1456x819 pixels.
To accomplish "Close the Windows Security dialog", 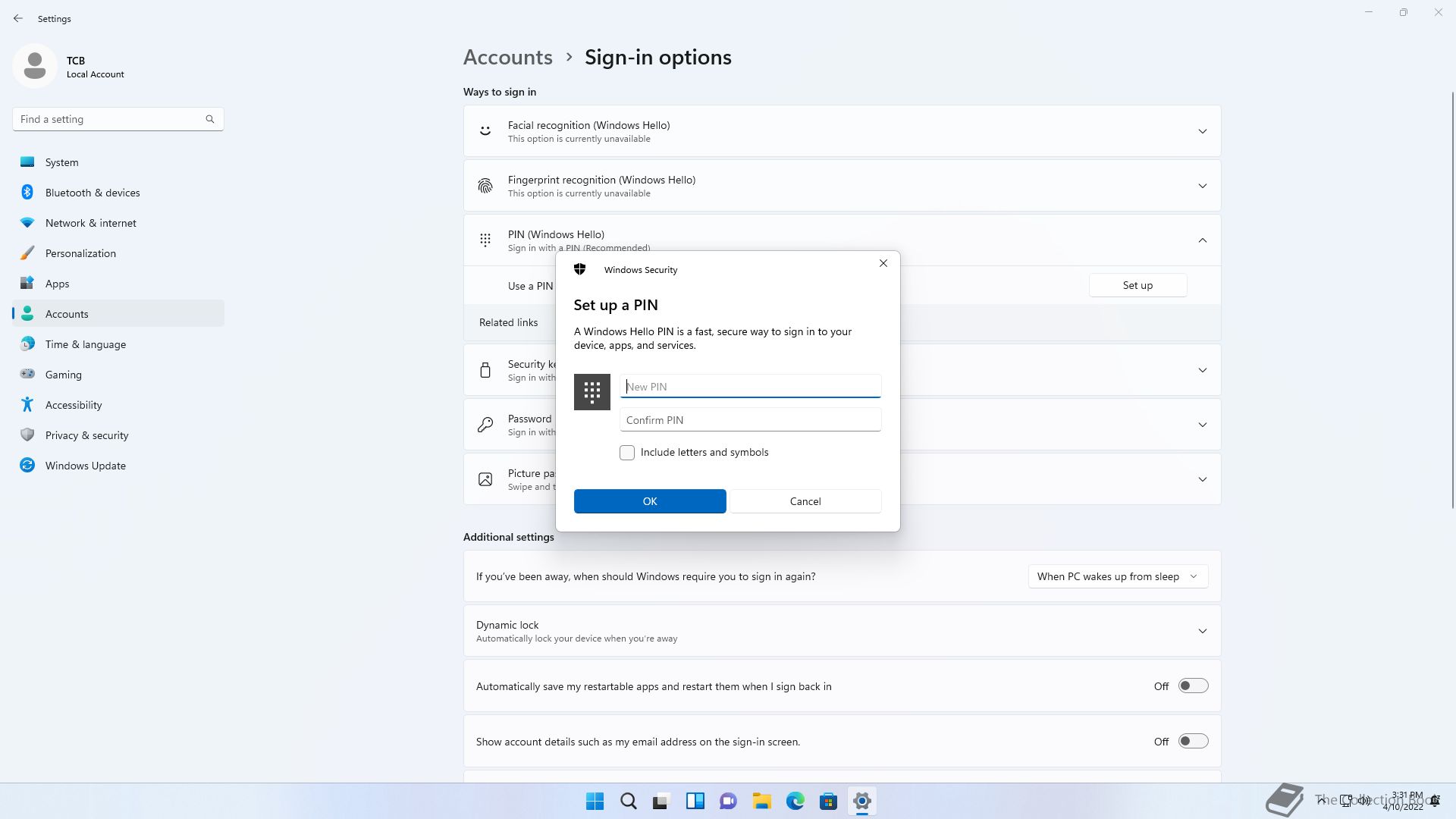I will coord(883,263).
